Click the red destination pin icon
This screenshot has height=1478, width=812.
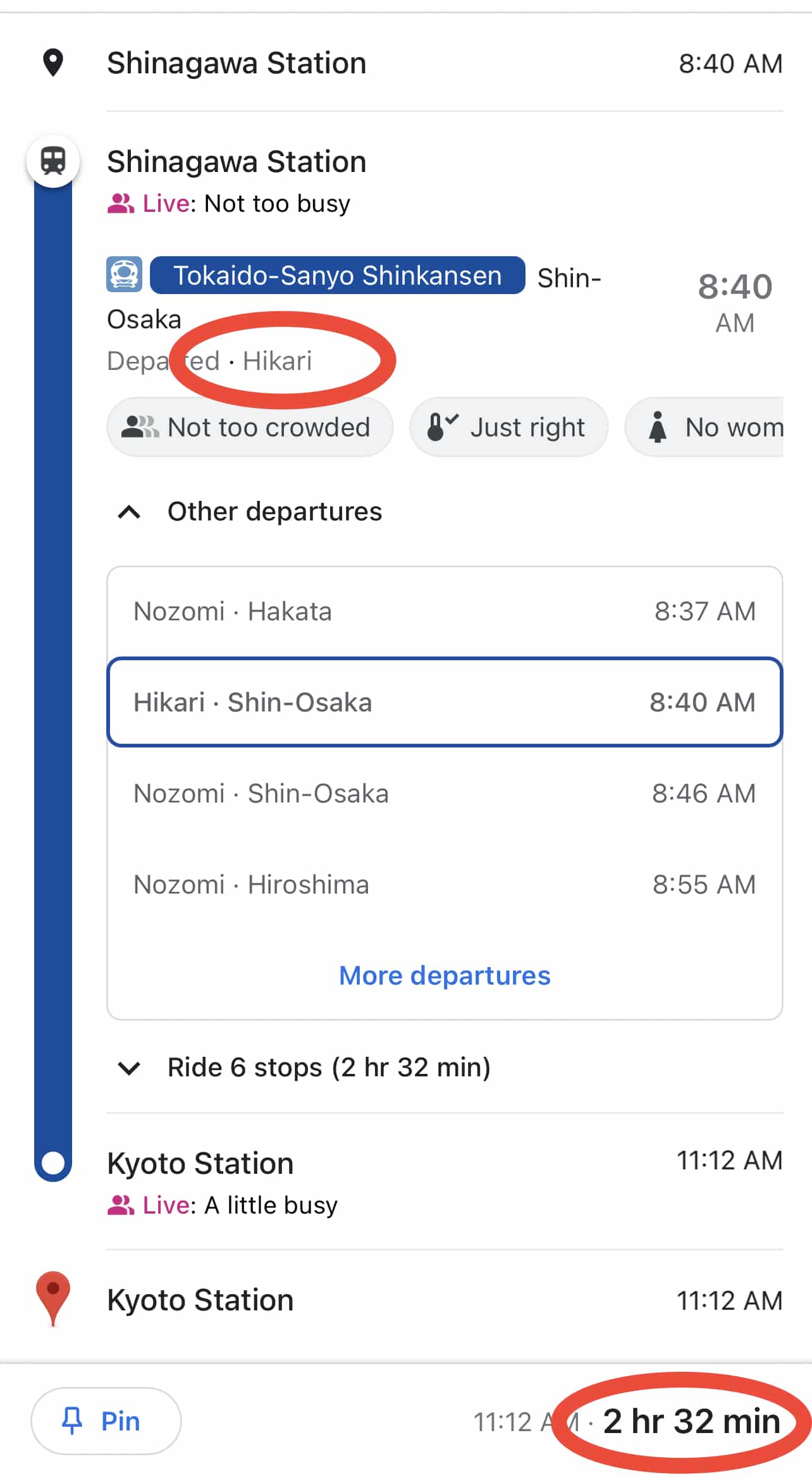click(x=53, y=1297)
